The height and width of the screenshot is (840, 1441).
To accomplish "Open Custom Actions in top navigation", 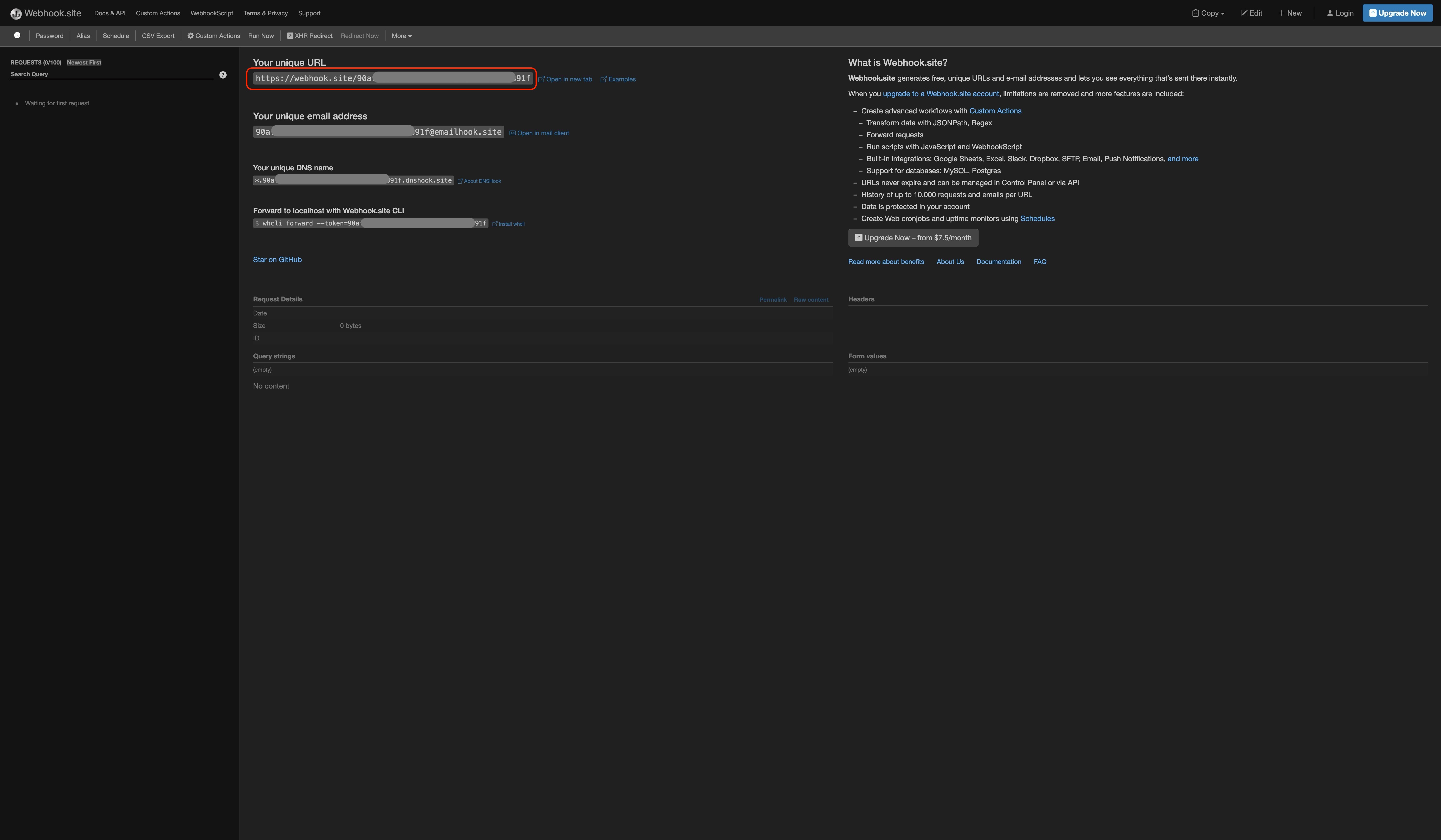I will pyautogui.click(x=158, y=13).
